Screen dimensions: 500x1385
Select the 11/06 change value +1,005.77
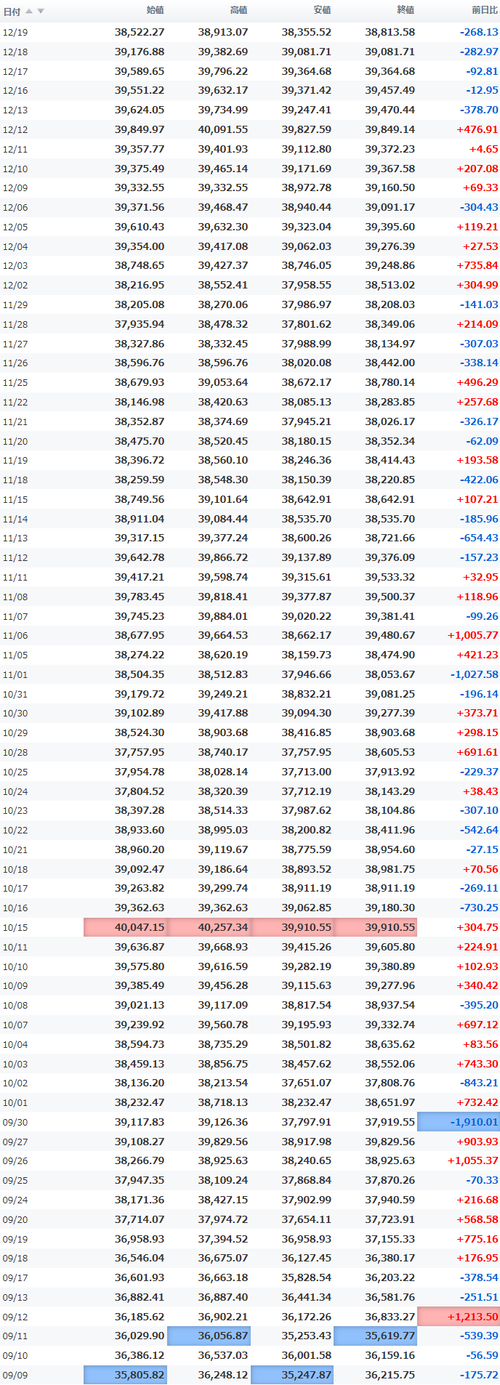coord(464,633)
